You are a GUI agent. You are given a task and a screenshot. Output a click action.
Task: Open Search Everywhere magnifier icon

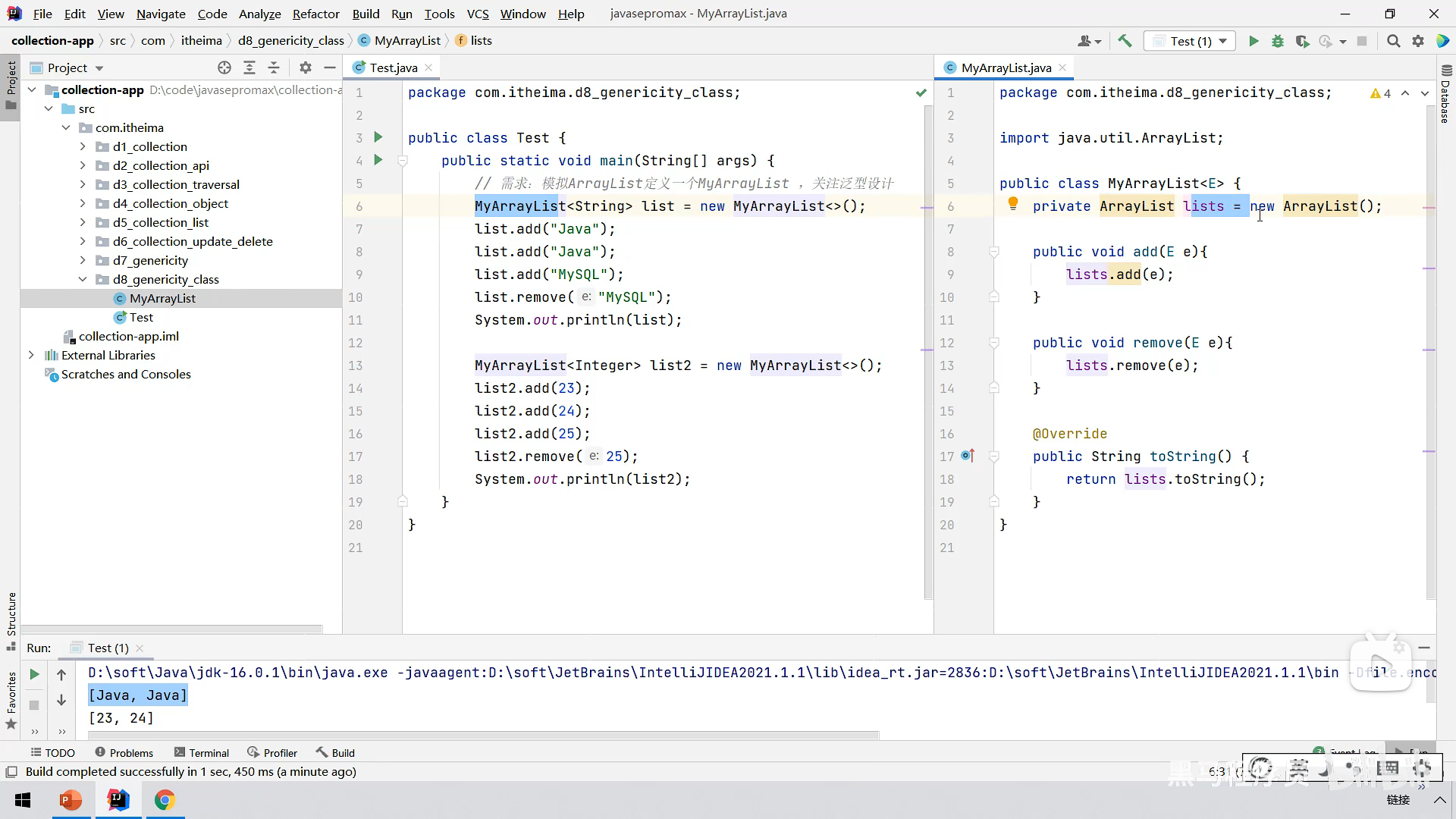[1393, 41]
